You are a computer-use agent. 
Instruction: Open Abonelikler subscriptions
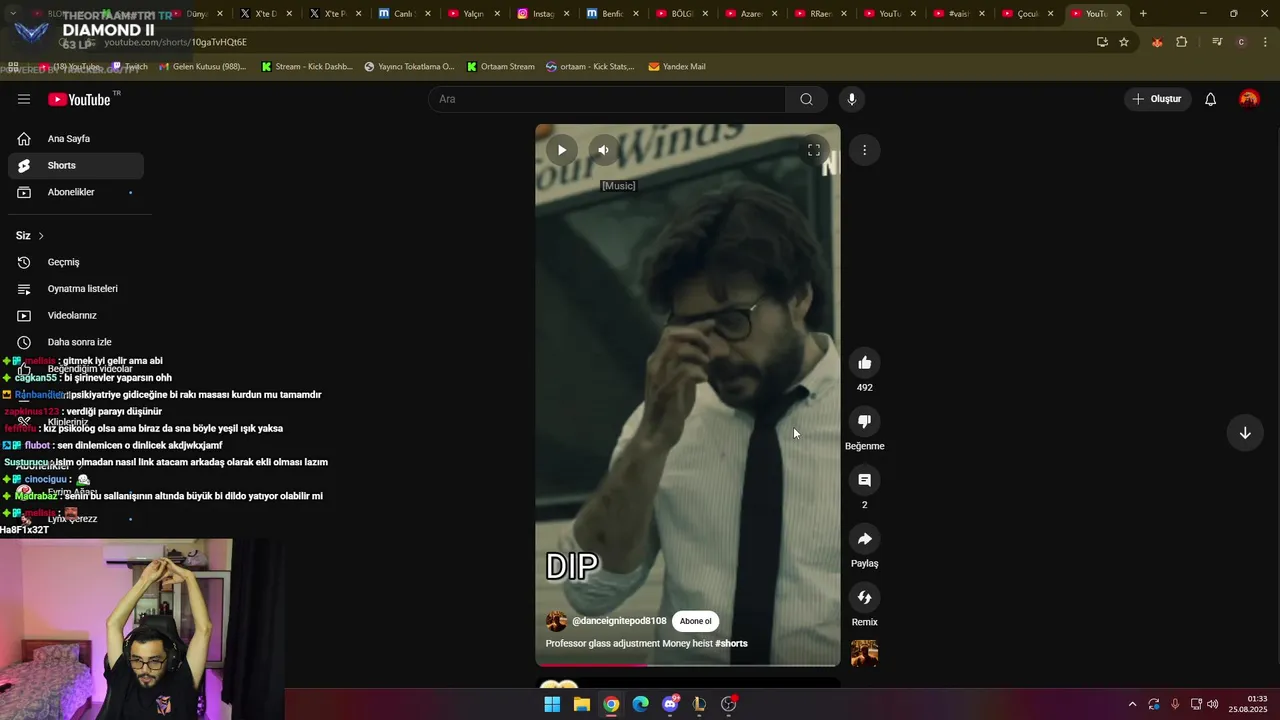tap(76, 192)
